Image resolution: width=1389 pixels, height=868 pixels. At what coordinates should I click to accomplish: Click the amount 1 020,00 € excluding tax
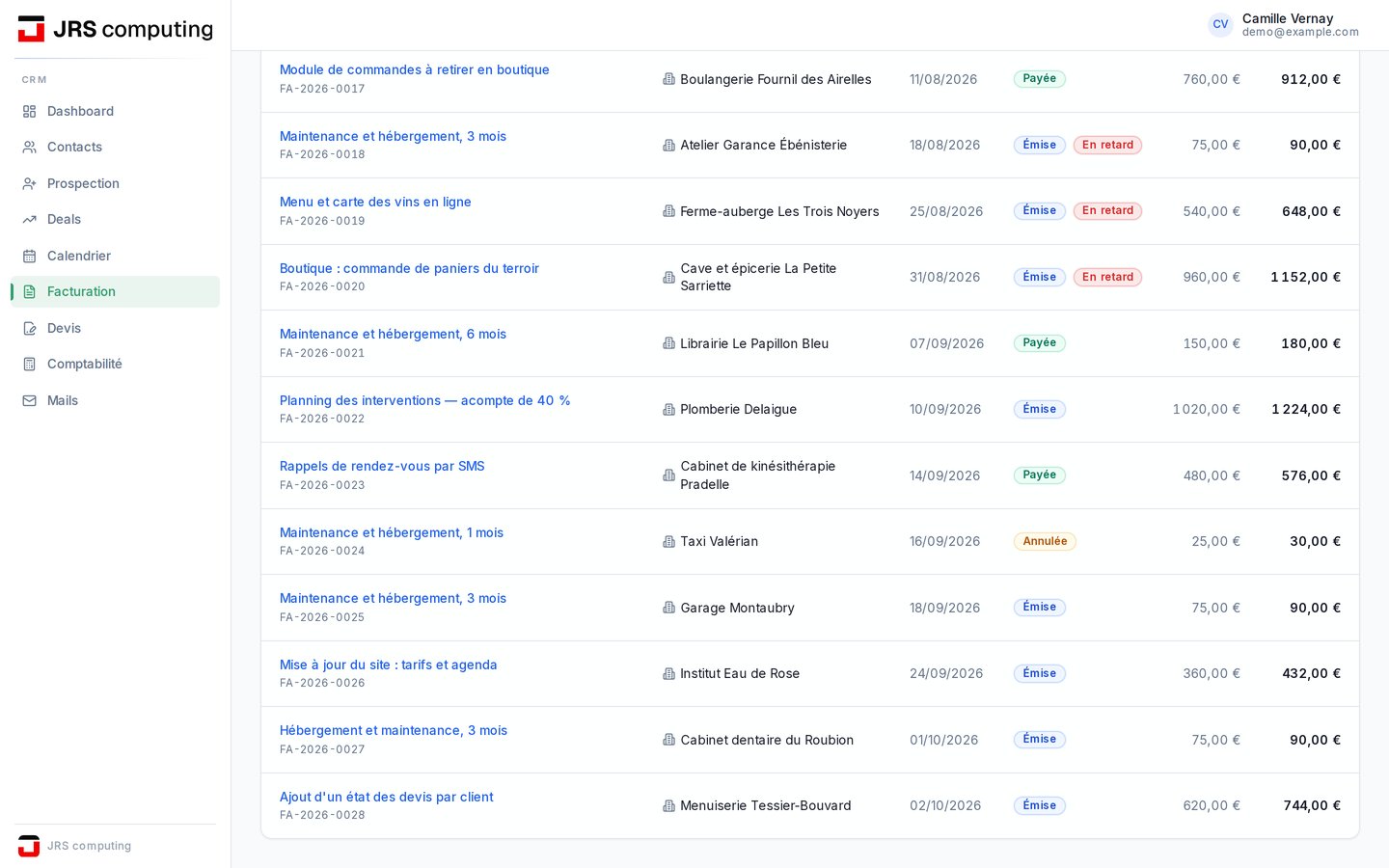(1206, 410)
